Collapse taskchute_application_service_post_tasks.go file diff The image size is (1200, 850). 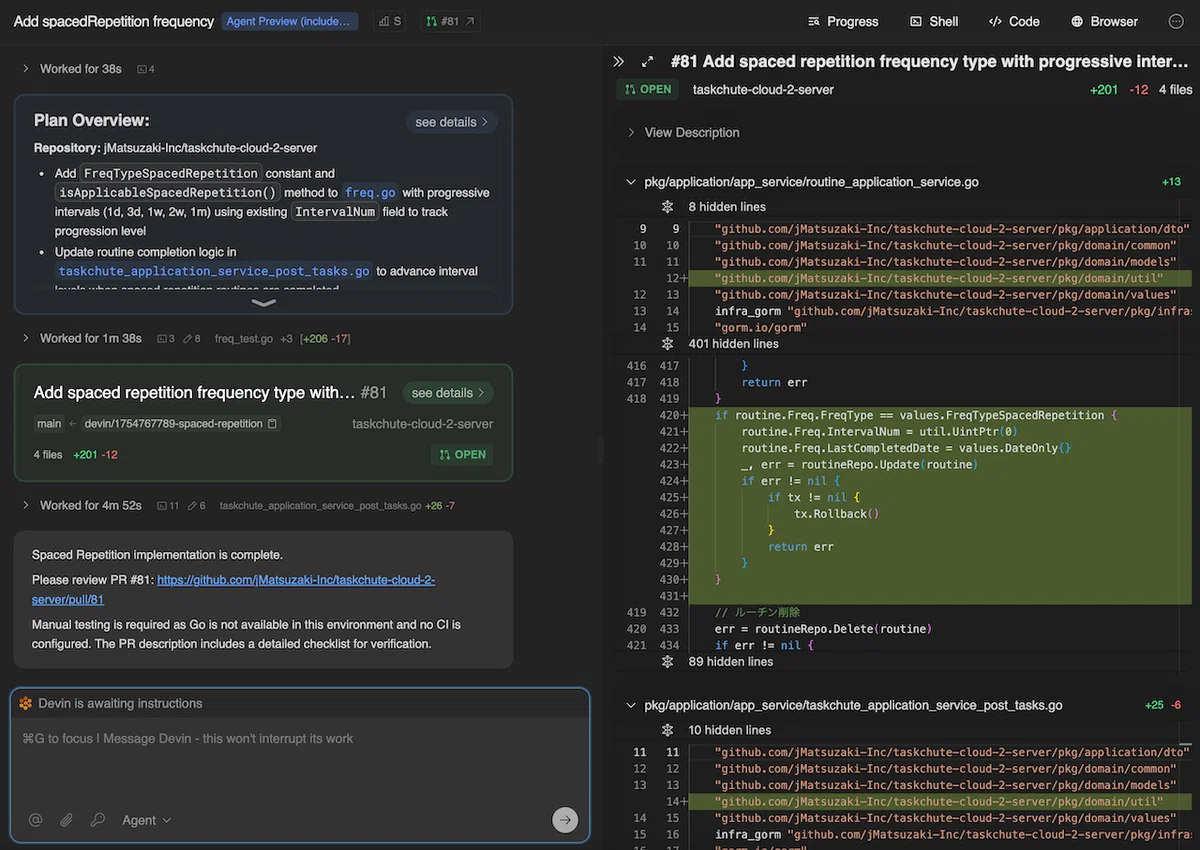[x=630, y=705]
